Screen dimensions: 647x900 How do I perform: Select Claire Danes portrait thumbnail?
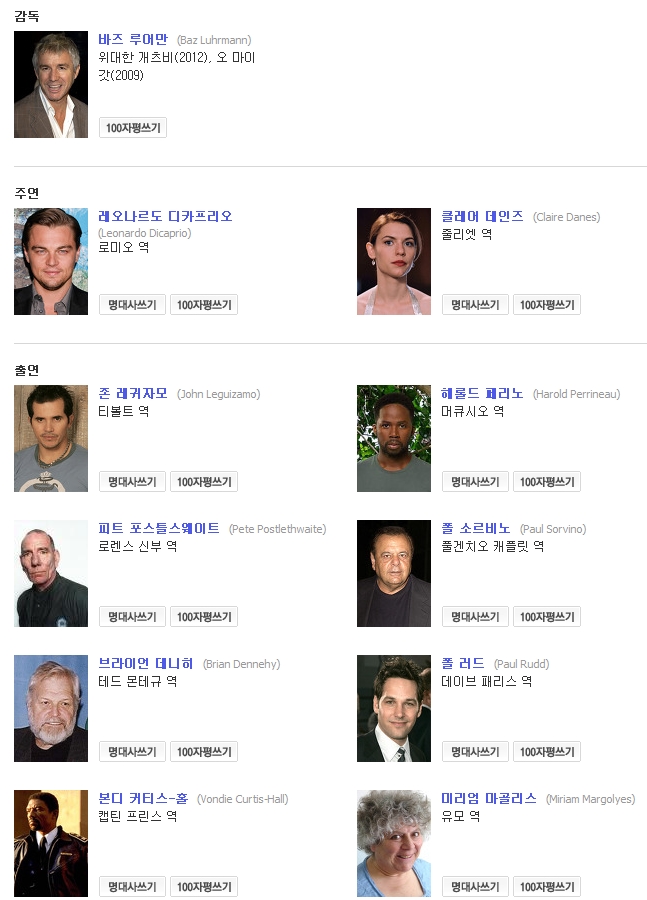click(x=394, y=261)
